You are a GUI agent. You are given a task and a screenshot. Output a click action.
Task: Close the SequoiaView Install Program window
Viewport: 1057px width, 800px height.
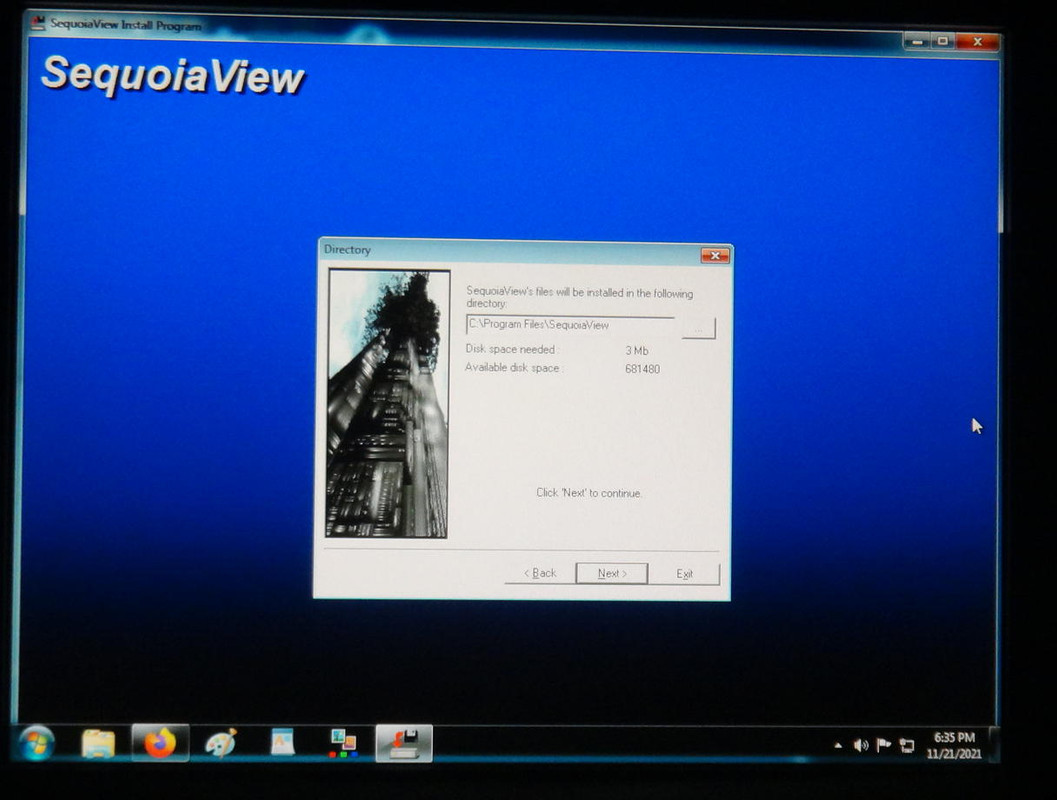[977, 42]
